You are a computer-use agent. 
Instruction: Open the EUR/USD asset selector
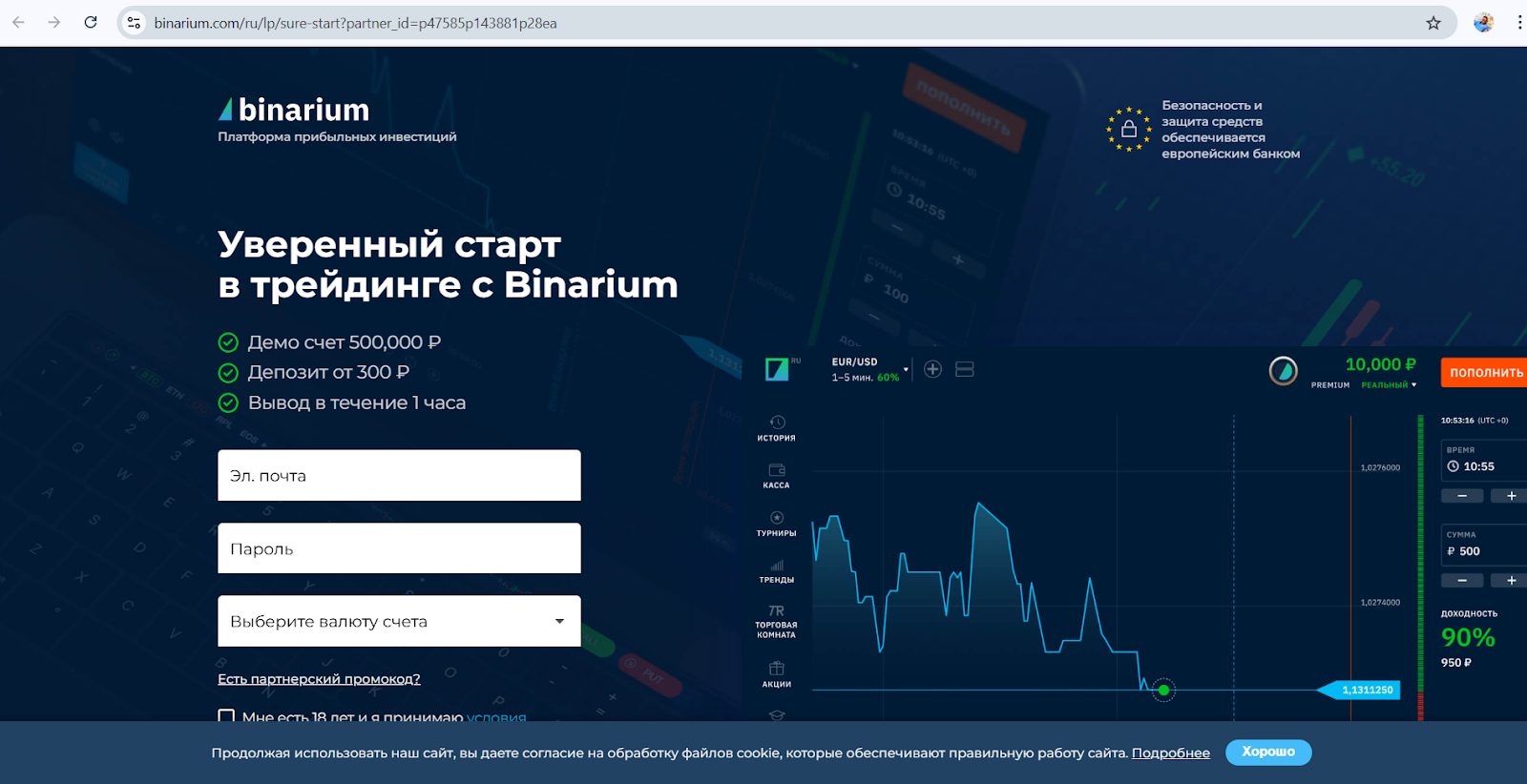[869, 369]
